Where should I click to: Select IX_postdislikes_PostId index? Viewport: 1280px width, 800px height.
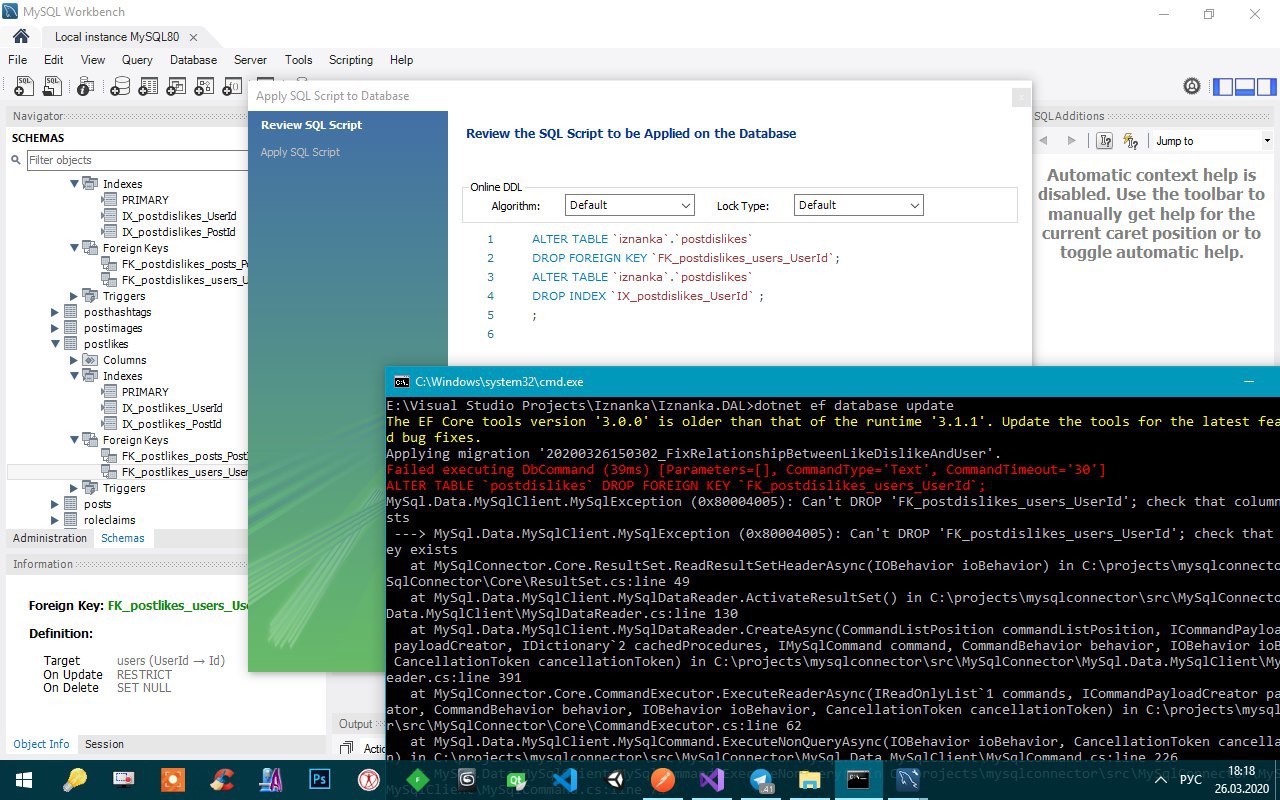coord(178,232)
